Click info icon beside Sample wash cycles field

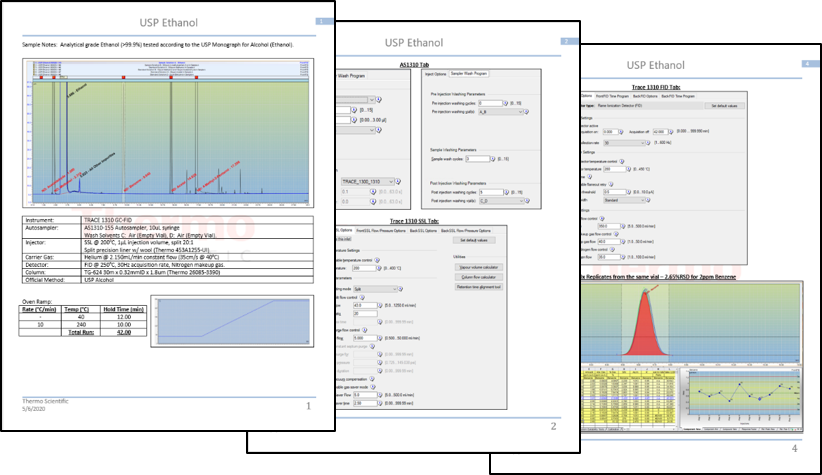492,159
